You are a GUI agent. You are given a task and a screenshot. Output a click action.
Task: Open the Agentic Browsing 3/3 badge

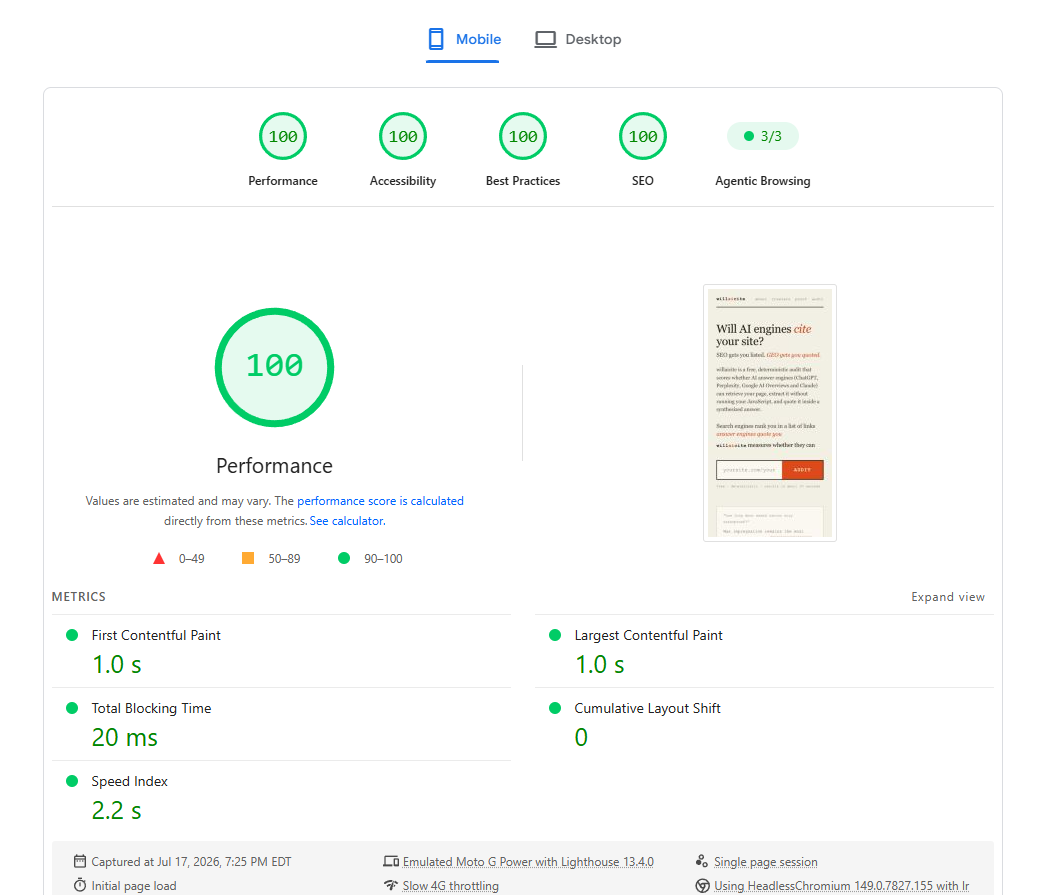point(763,137)
